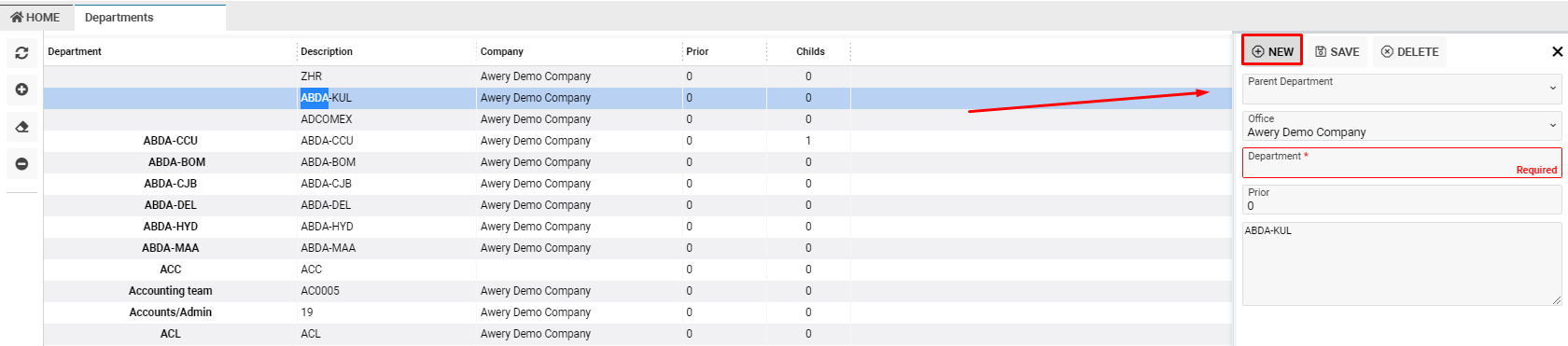Sort by the Company column header

click(502, 51)
